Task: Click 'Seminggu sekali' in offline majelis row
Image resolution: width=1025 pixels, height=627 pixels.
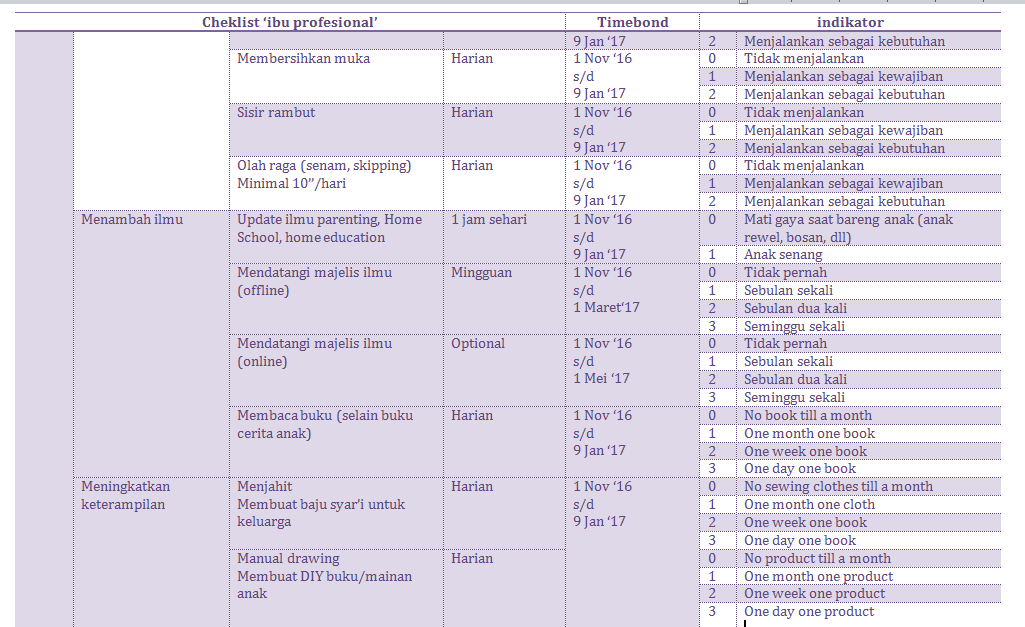Action: coord(794,326)
